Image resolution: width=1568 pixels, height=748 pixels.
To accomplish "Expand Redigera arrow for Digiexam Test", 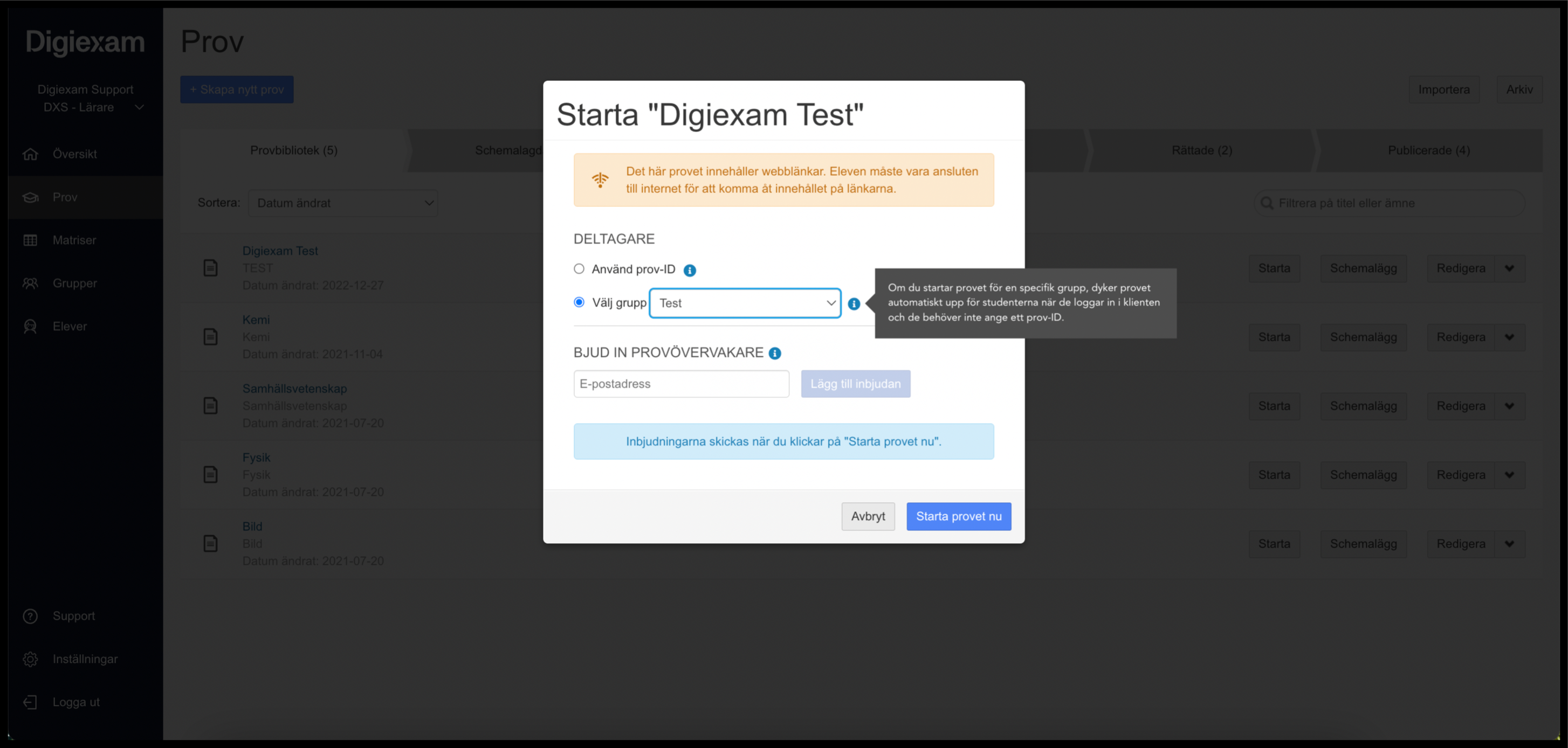I will pos(1510,268).
